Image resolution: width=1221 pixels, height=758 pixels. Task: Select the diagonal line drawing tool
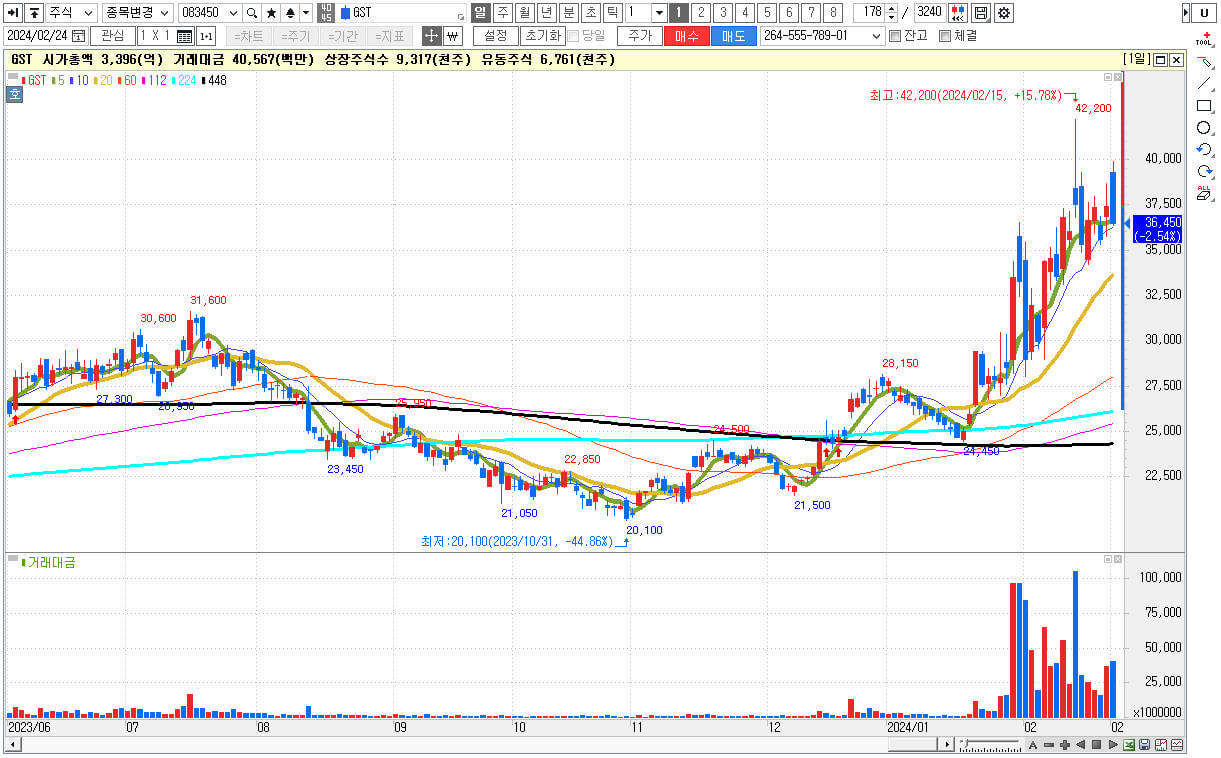(1204, 84)
